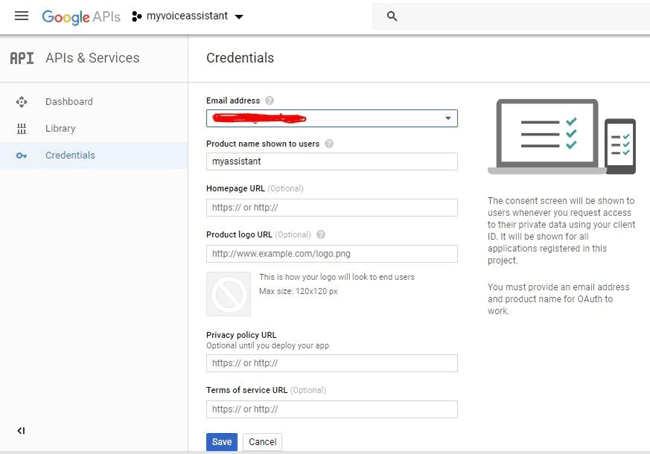Open the myvoiceassistant project selector
The image size is (650, 454).
pyautogui.click(x=187, y=16)
